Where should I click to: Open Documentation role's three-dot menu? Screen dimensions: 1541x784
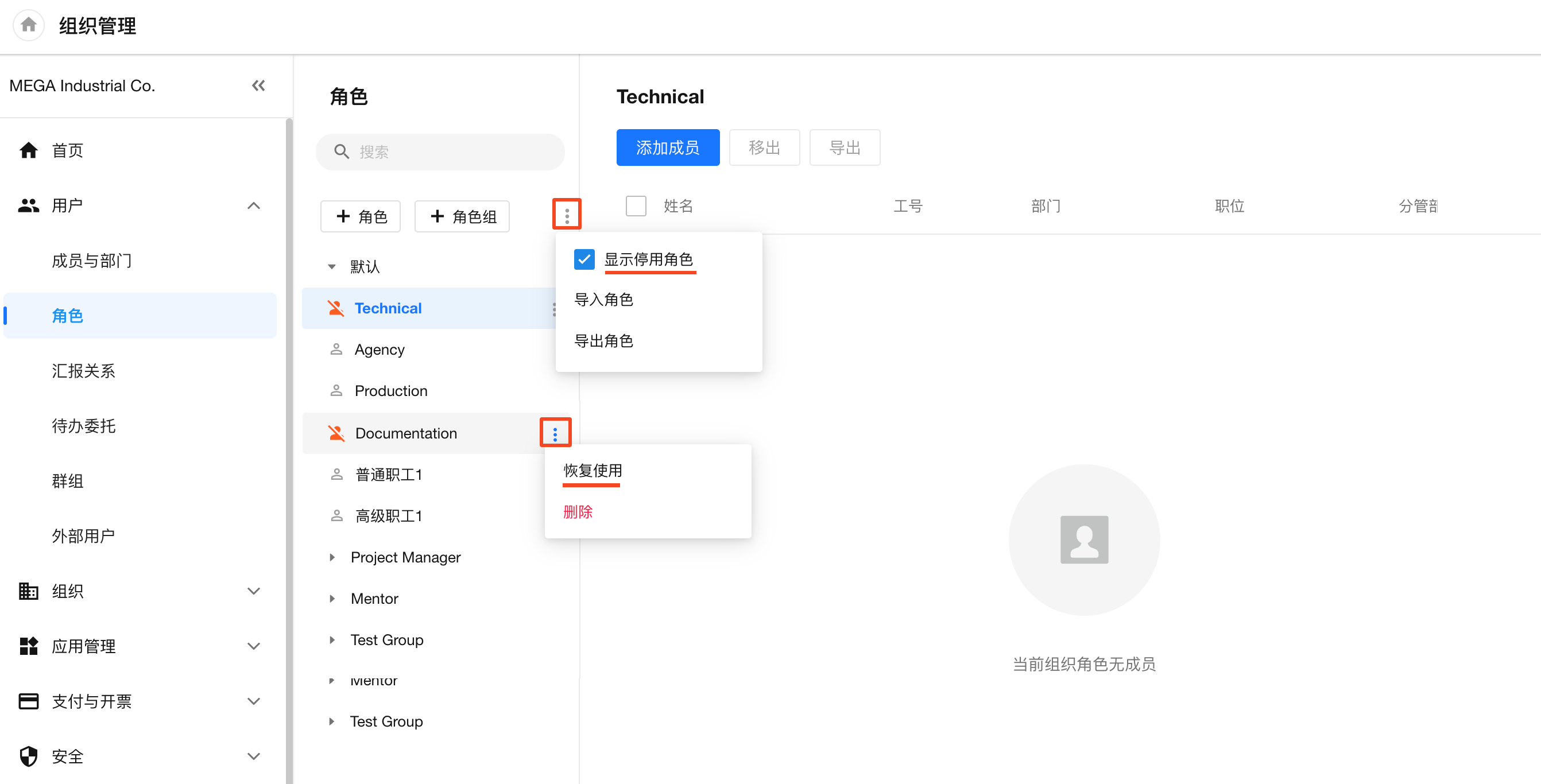click(x=555, y=433)
